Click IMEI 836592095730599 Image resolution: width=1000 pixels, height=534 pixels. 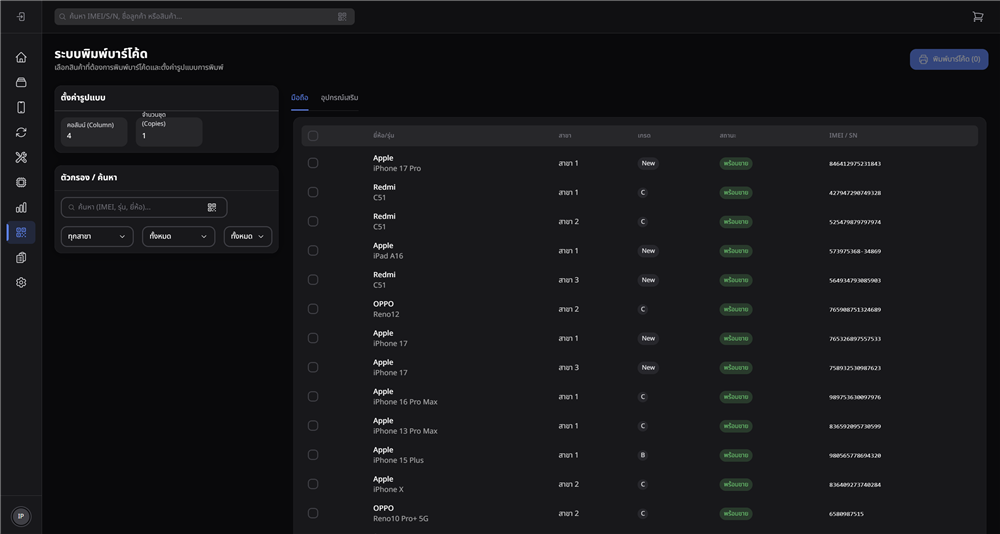(x=855, y=426)
